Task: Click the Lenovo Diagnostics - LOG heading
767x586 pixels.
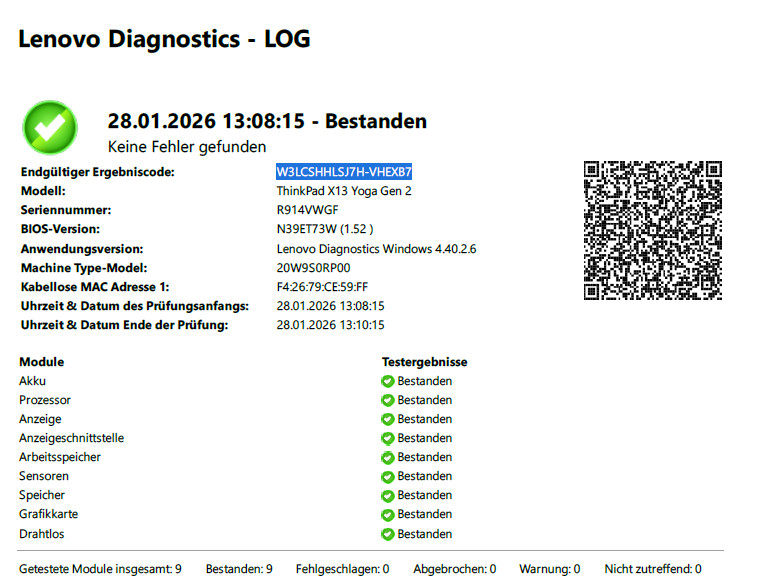Action: [164, 39]
